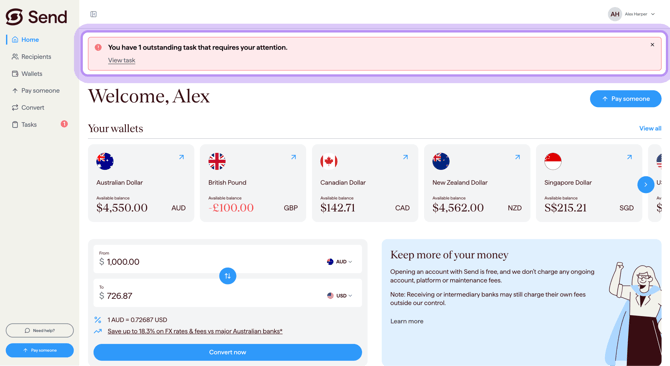Screen dimensions: 670x366
Task: Click the $4,550.00 AUD balance
Action: tap(122, 208)
